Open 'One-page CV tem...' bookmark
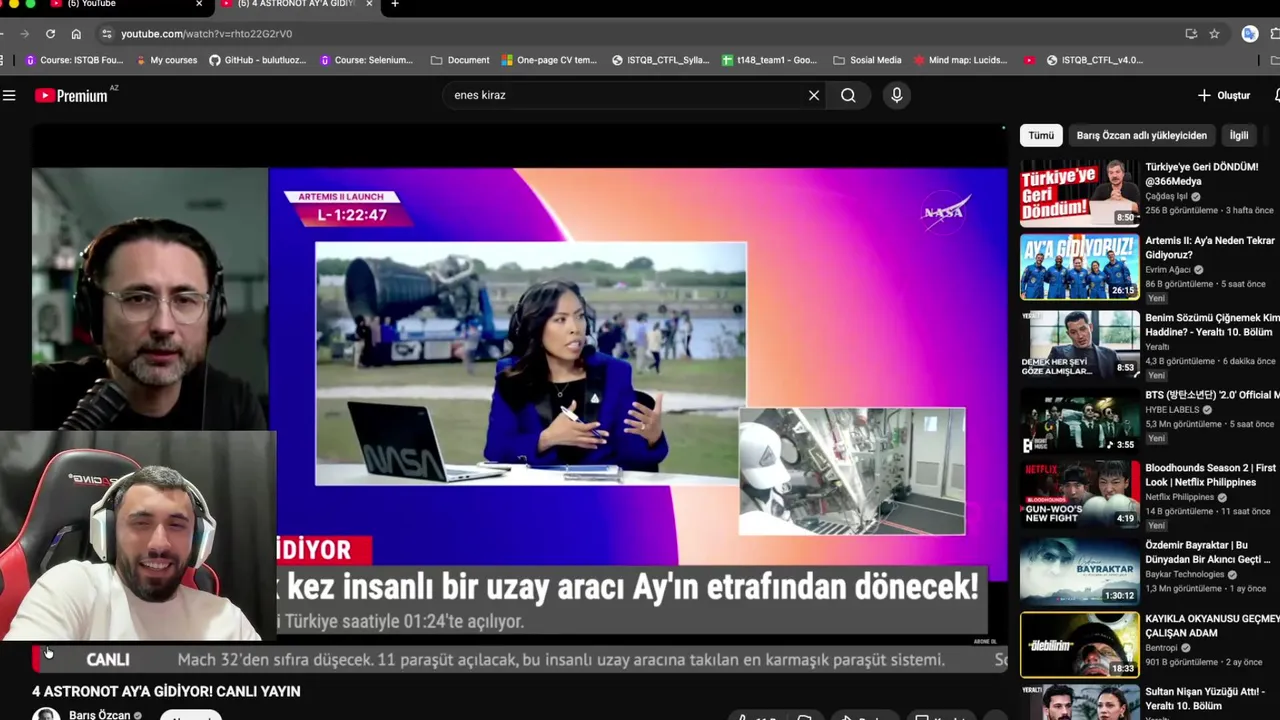1280x720 pixels. pos(548,60)
